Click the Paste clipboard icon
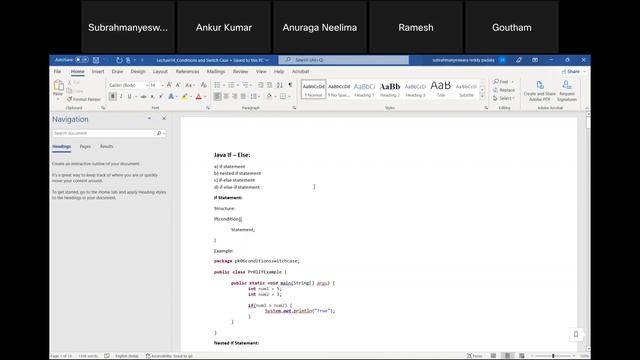Image resolution: width=640 pixels, height=360 pixels. click(58, 85)
